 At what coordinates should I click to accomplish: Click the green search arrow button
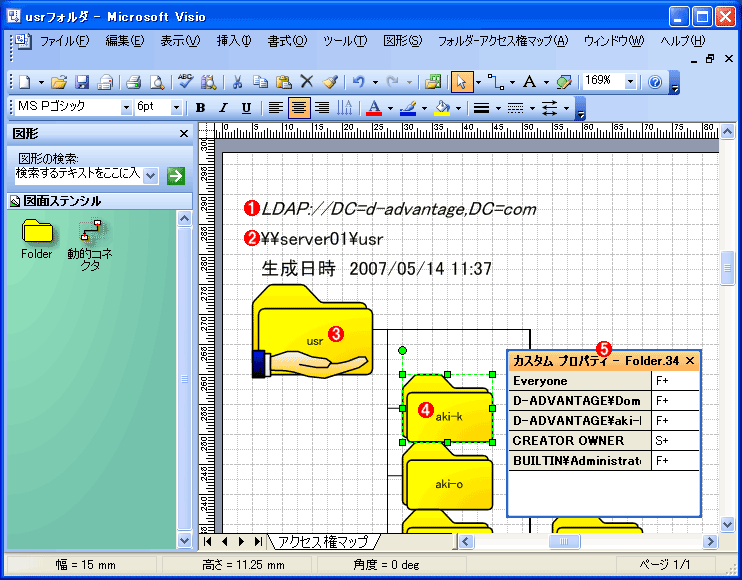[176, 176]
